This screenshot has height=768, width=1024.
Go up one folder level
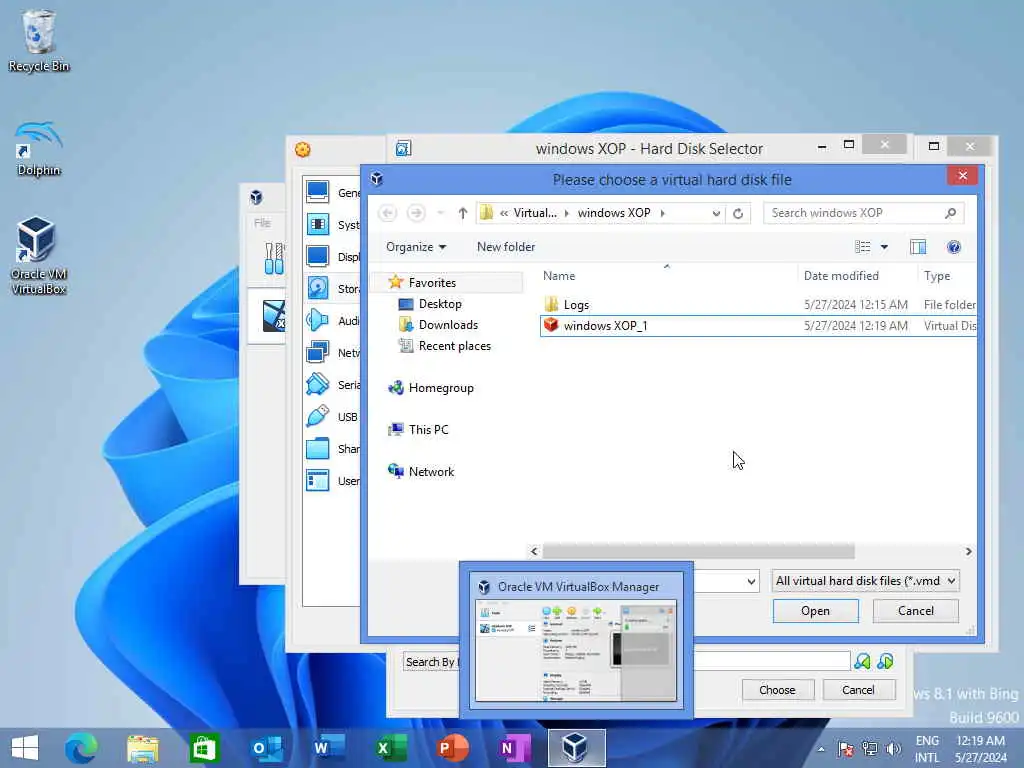[x=462, y=213]
